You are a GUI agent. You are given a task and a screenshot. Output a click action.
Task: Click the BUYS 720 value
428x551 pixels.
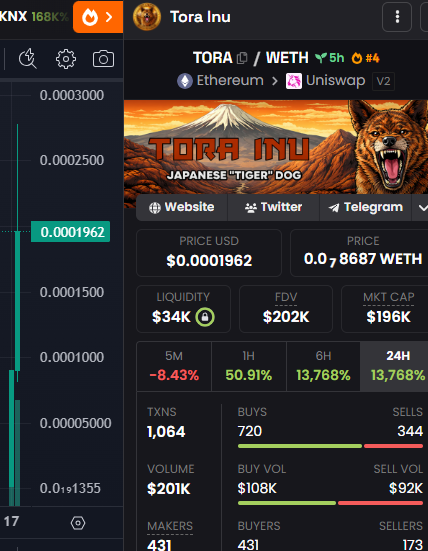tap(249, 431)
